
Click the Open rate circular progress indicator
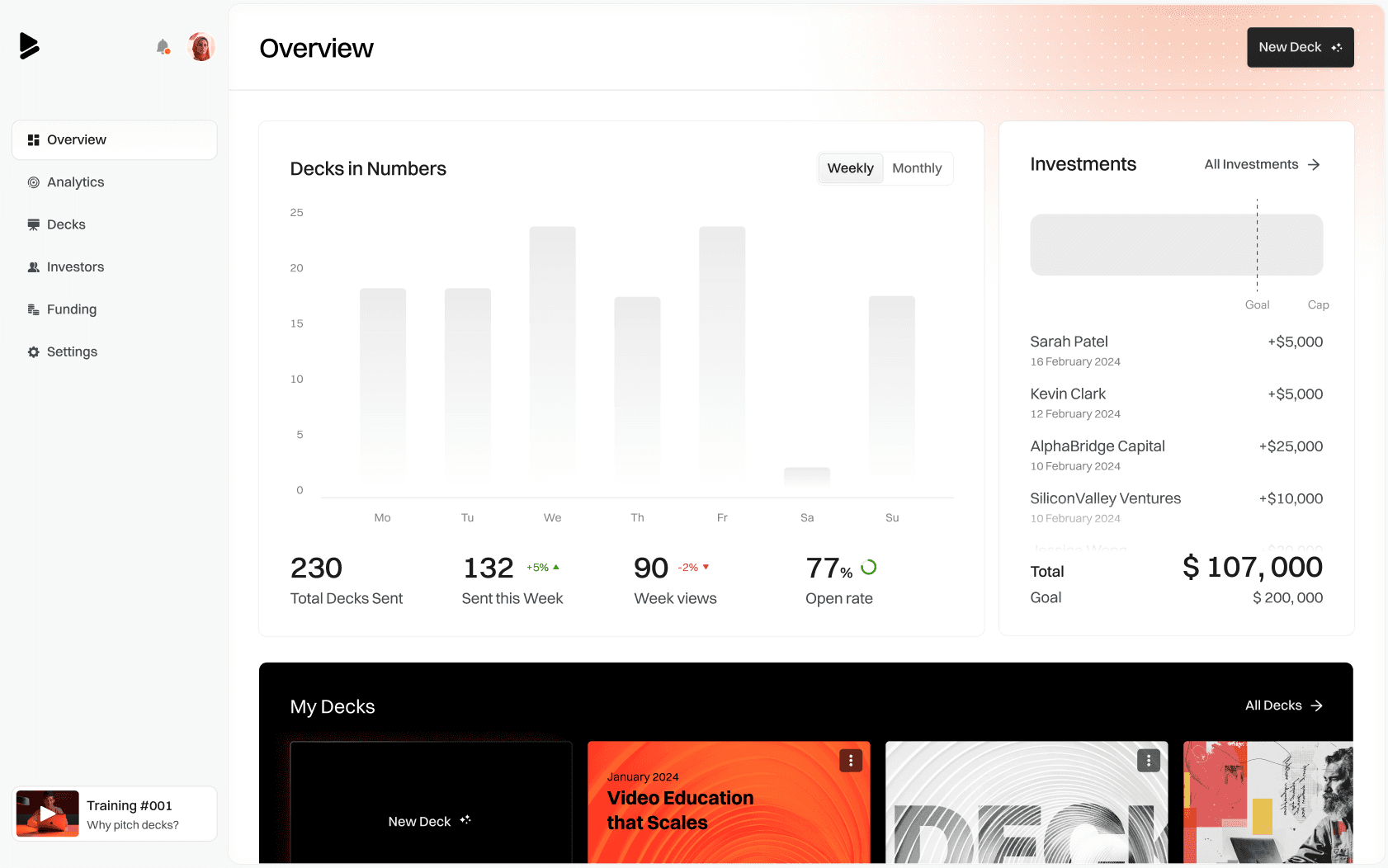pos(869,567)
